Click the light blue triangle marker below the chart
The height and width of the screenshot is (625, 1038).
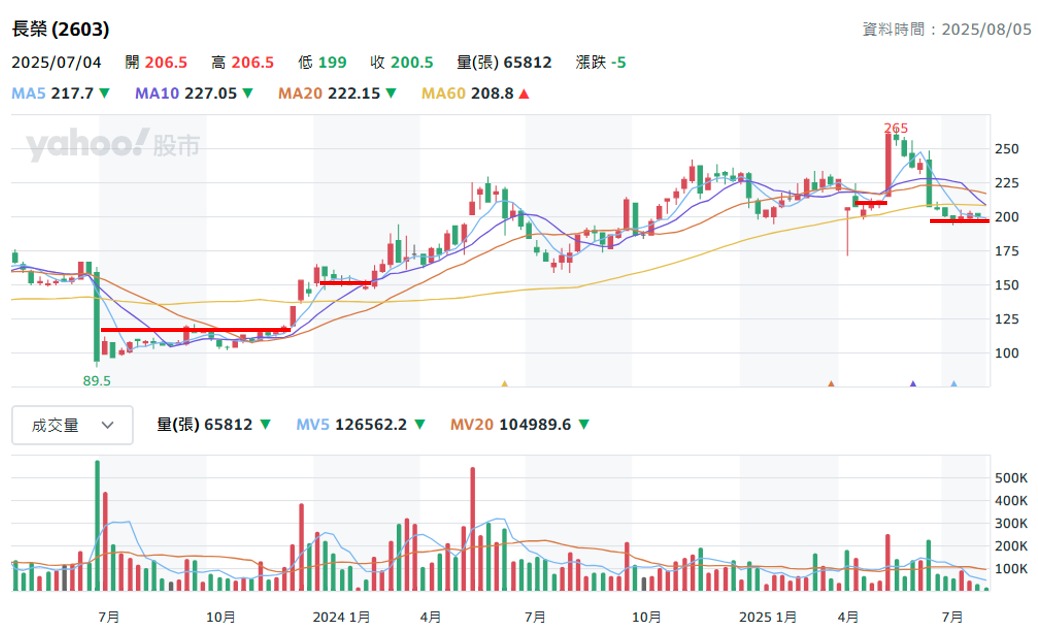(954, 383)
